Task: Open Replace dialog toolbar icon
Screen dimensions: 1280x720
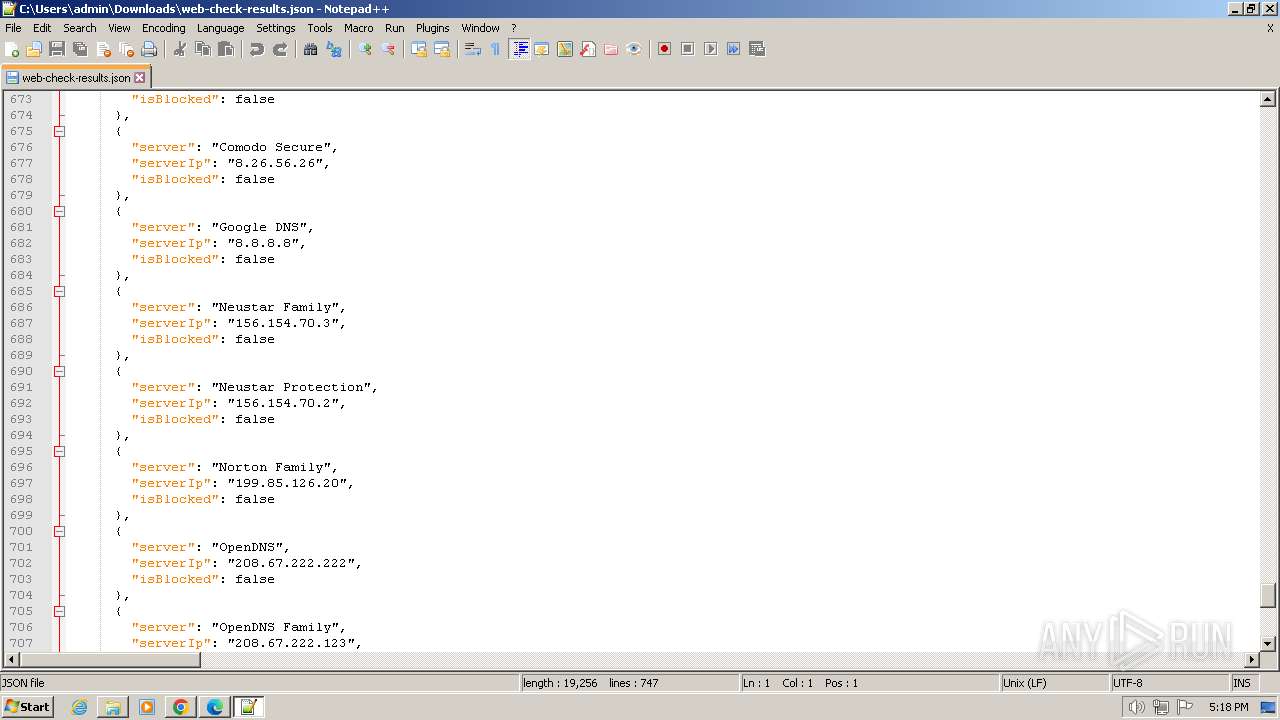Action: coord(334,49)
